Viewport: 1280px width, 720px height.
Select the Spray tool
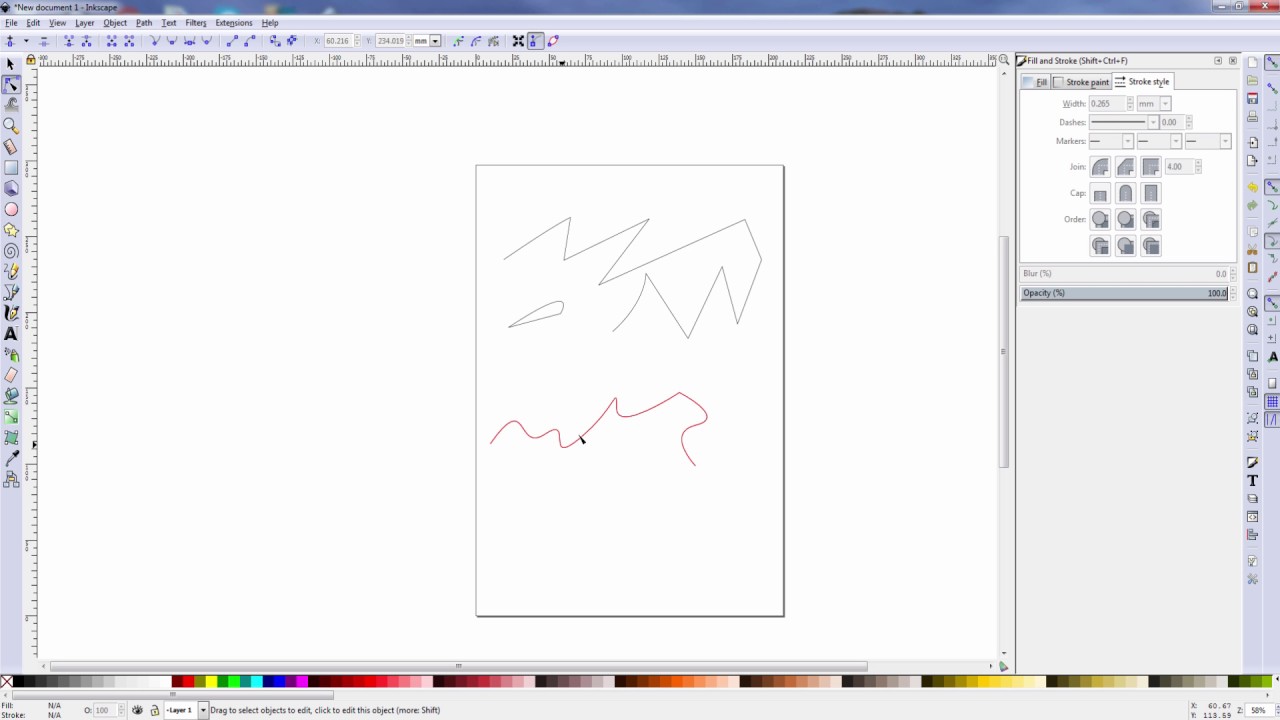click(x=11, y=355)
